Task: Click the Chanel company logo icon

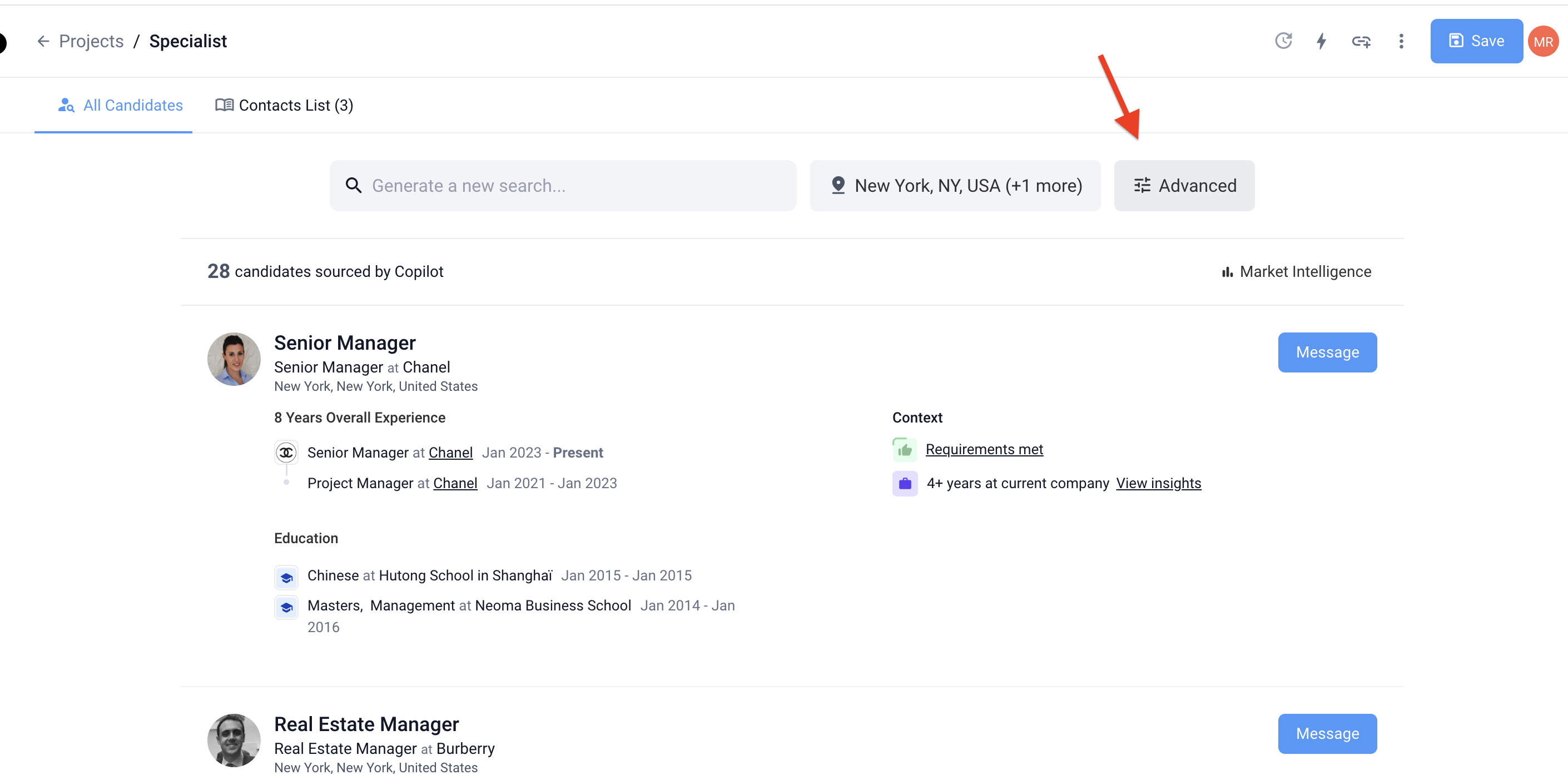Action: point(286,453)
